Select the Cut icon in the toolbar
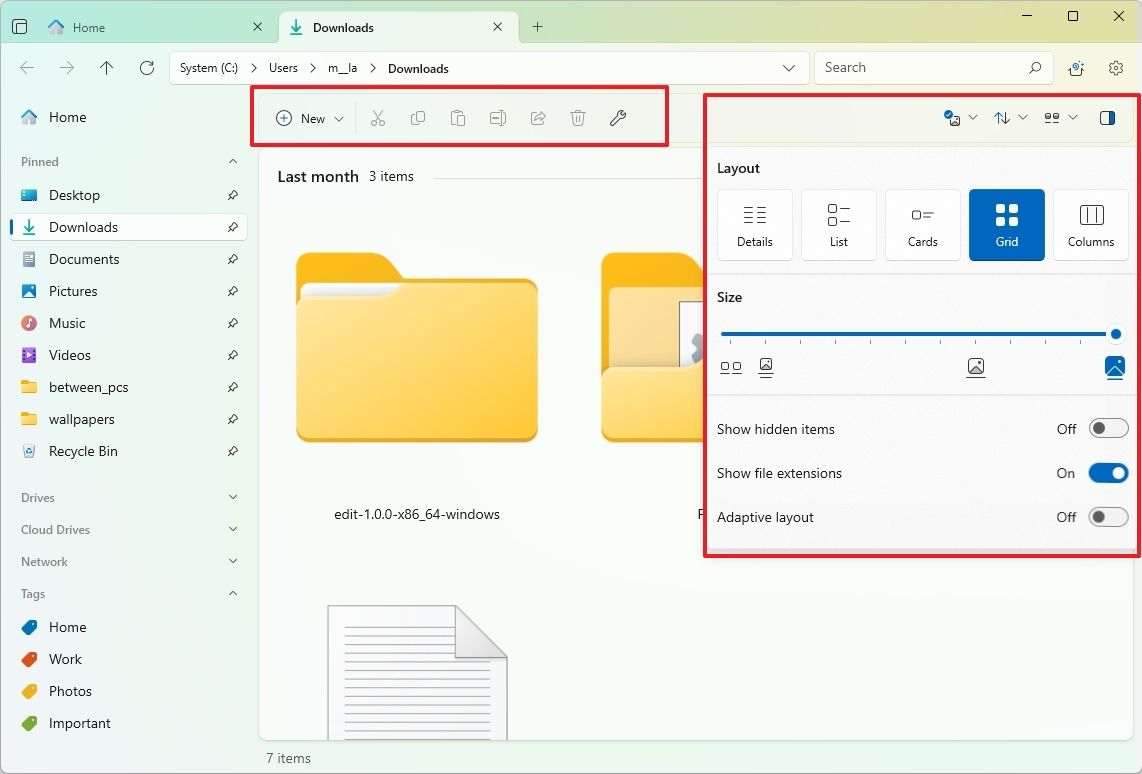 click(x=377, y=118)
